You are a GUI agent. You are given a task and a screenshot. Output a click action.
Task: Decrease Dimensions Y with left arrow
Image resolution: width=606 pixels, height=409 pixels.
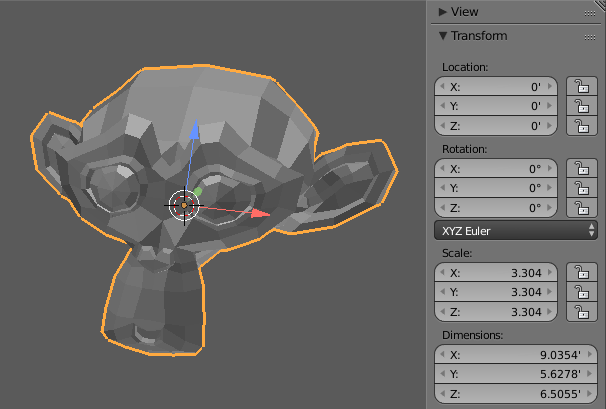tap(443, 374)
